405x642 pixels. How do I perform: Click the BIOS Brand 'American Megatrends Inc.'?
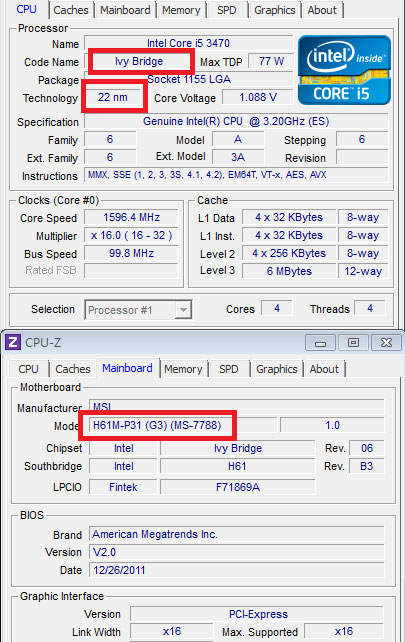coord(237,534)
